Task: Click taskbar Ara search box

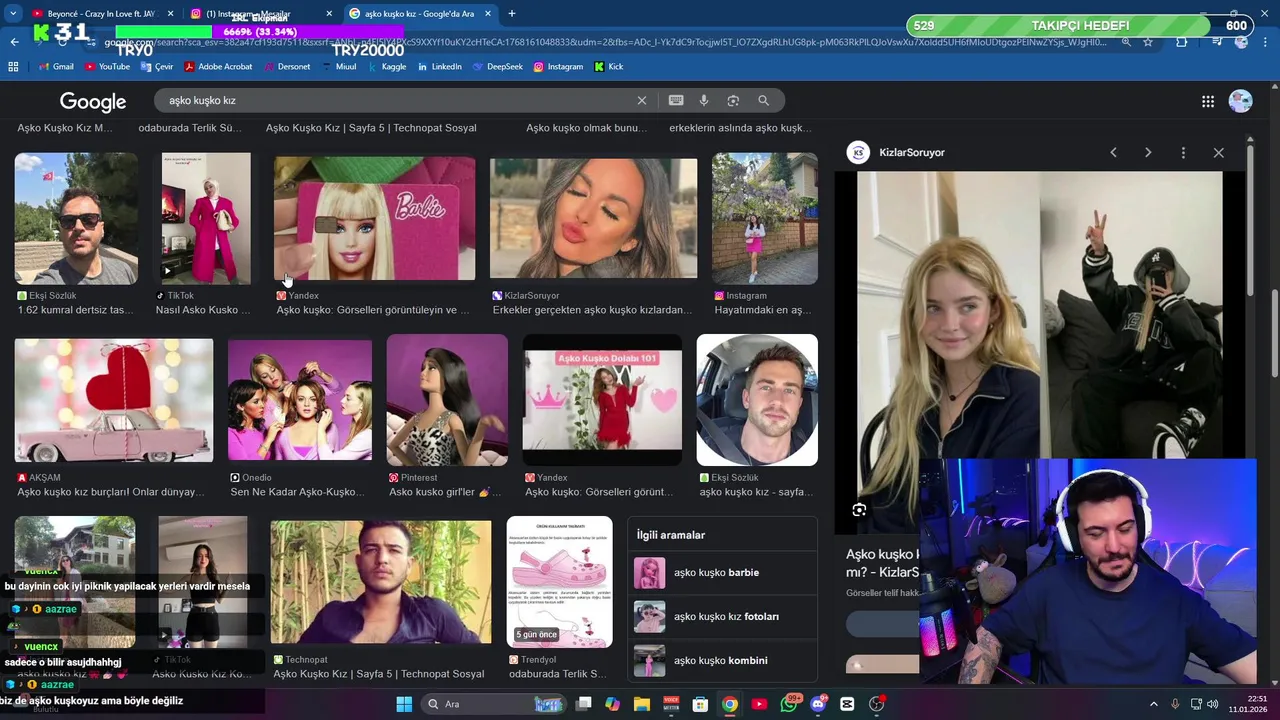Action: point(495,704)
